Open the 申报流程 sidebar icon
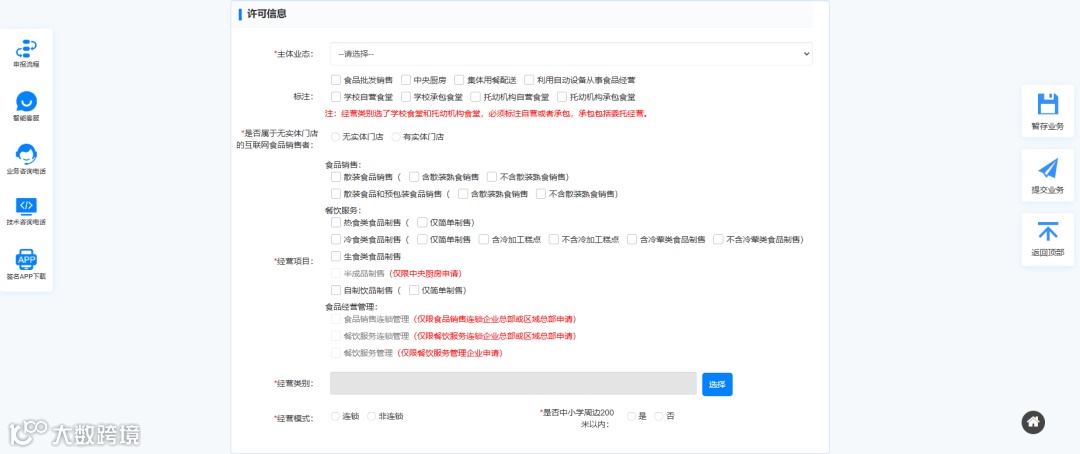Viewport: 1080px width, 454px height. (26, 48)
